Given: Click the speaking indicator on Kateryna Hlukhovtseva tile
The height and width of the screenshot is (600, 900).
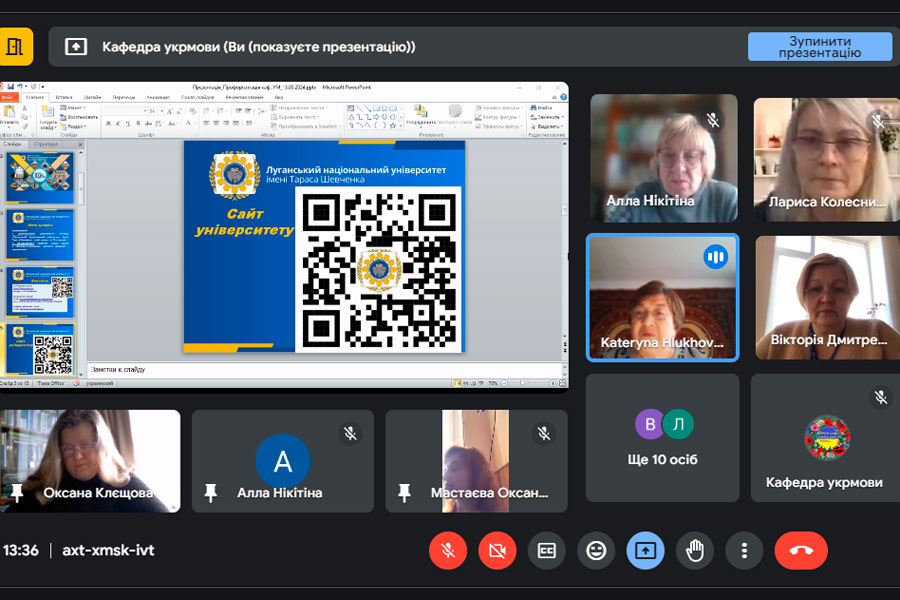Looking at the screenshot, I should pos(715,257).
